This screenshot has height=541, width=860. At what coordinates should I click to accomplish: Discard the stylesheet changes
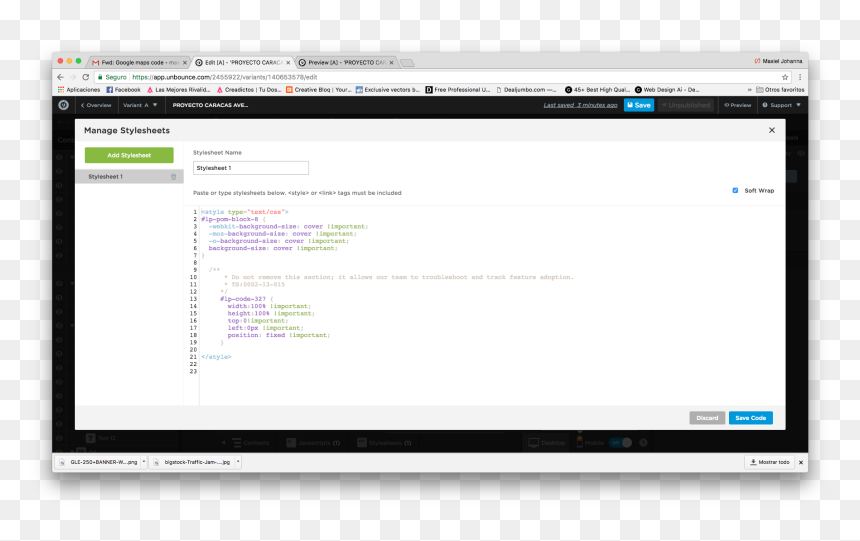pyautogui.click(x=707, y=418)
